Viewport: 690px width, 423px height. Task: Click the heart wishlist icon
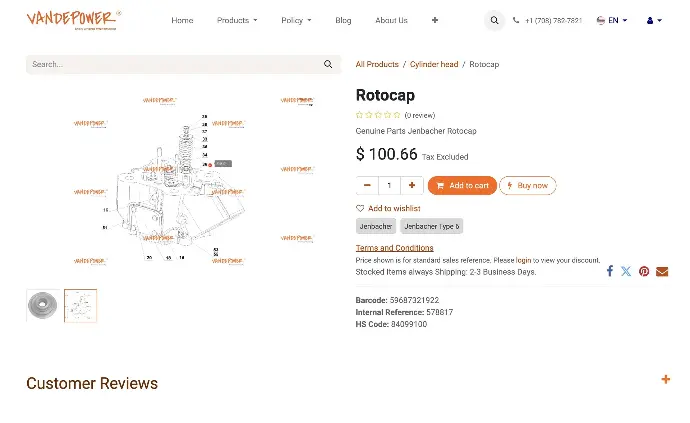(x=360, y=209)
